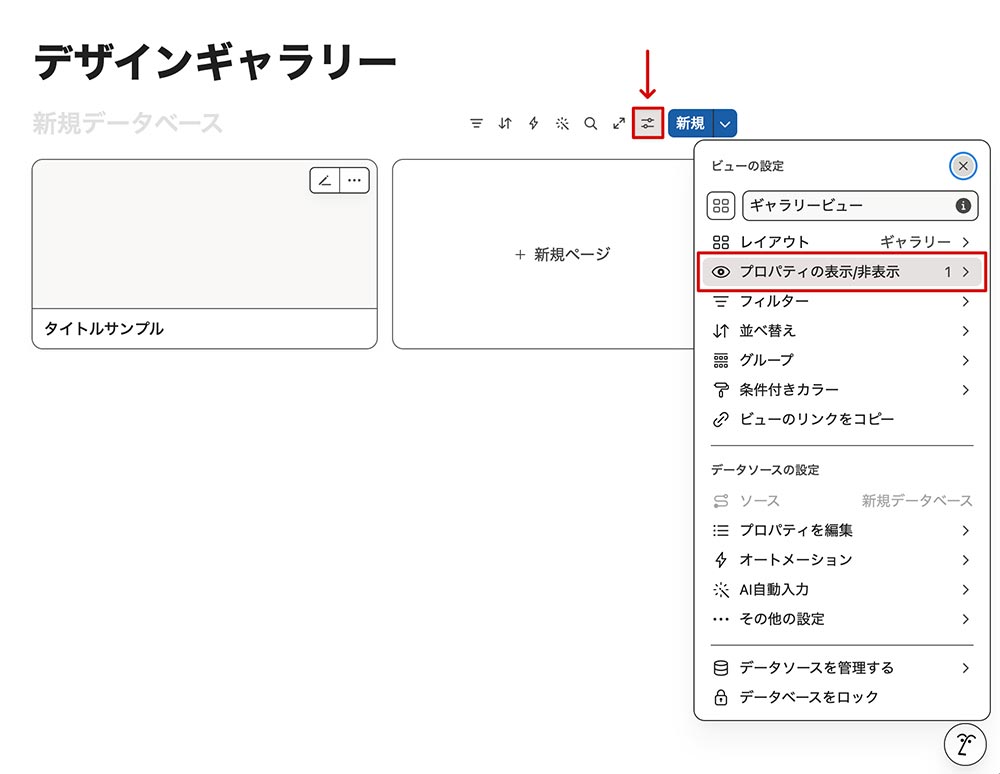The height and width of the screenshot is (774, 1000).
Task: Open the automation lightning icon in the toolbar
Action: point(534,123)
